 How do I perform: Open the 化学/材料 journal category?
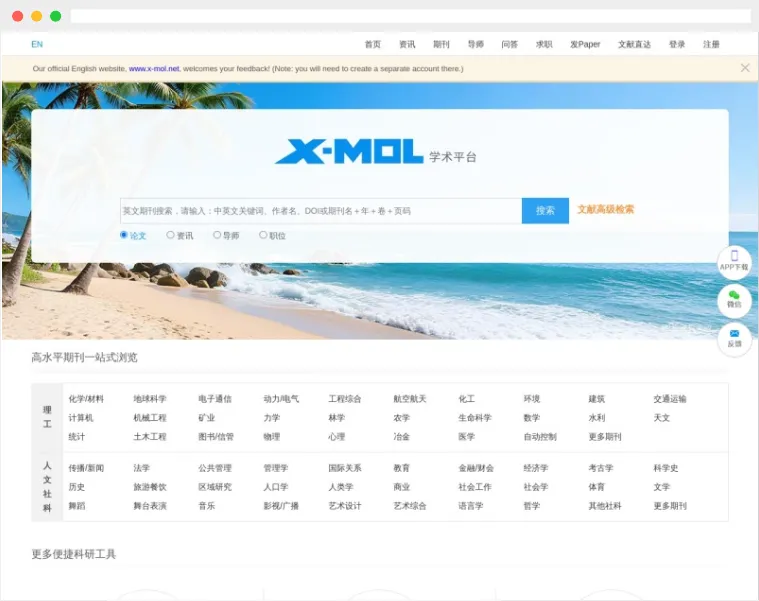tap(86, 399)
